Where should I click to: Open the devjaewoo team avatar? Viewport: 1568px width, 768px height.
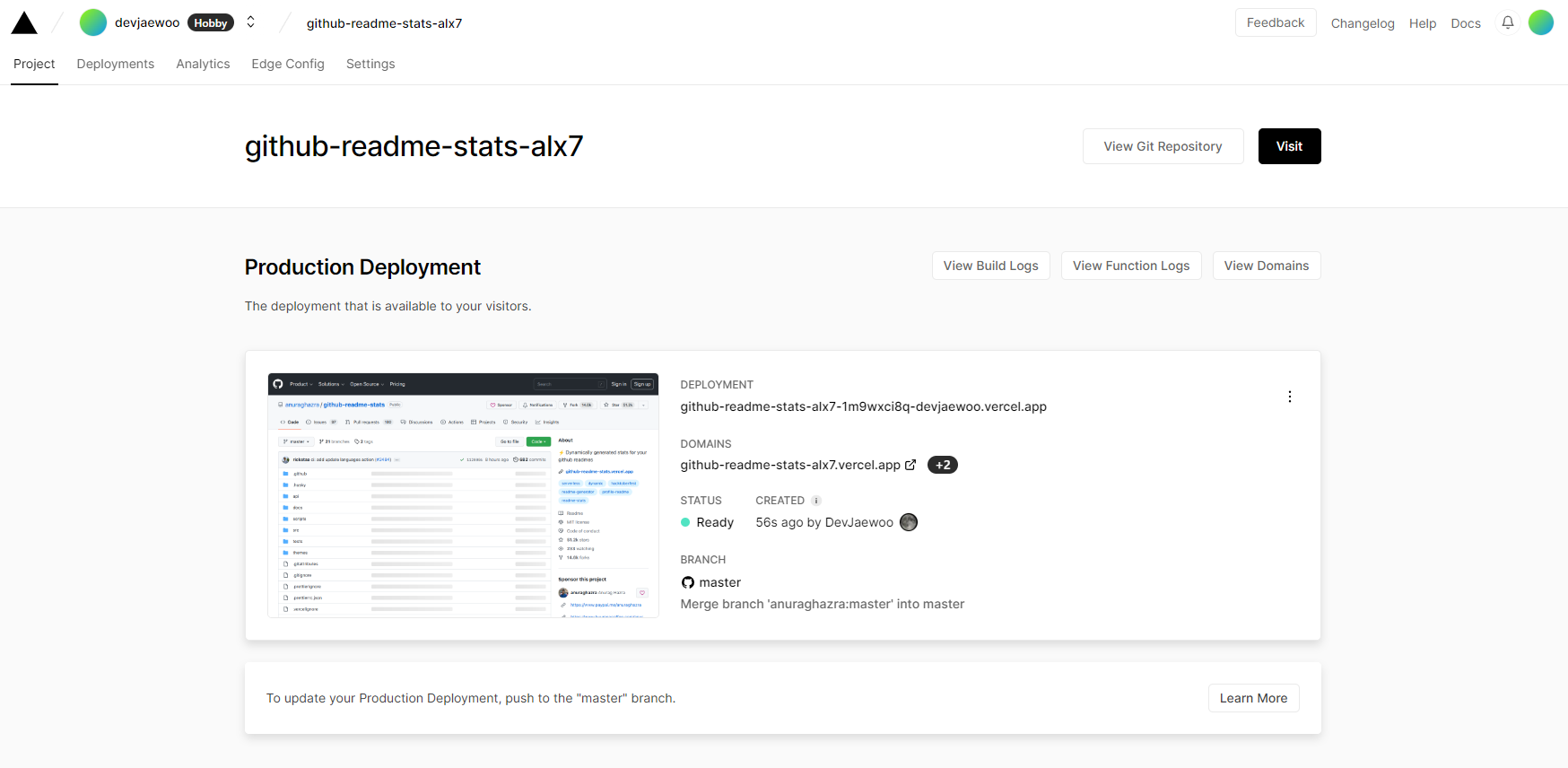click(93, 22)
